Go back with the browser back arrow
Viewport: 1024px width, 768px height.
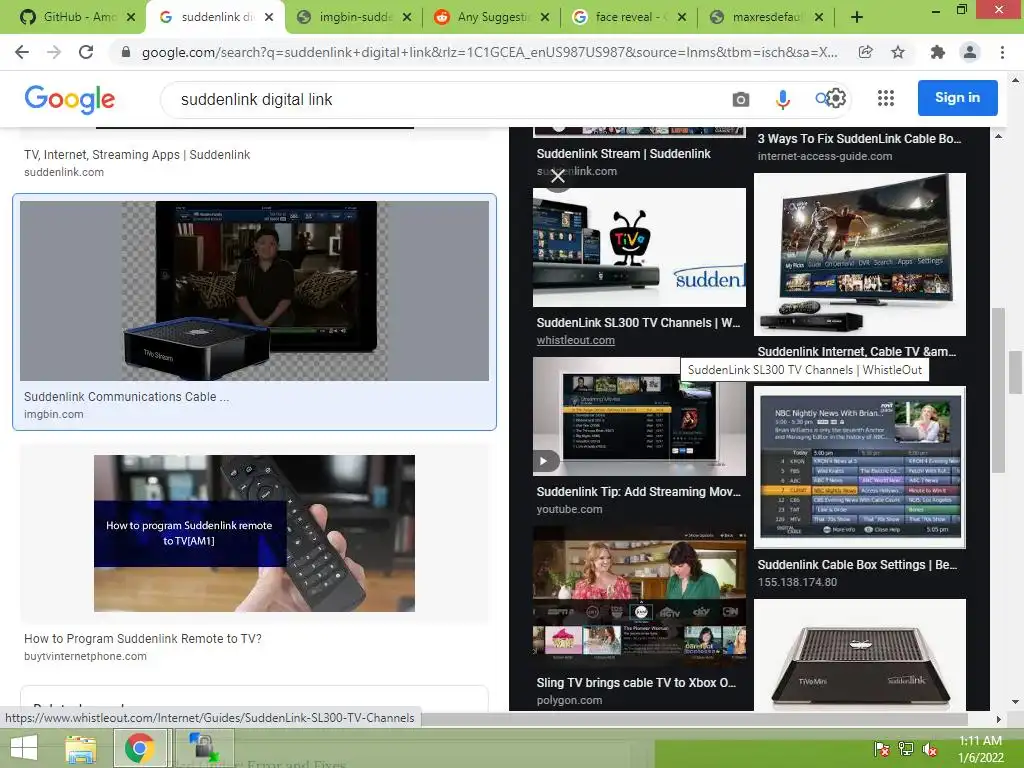(x=22, y=52)
